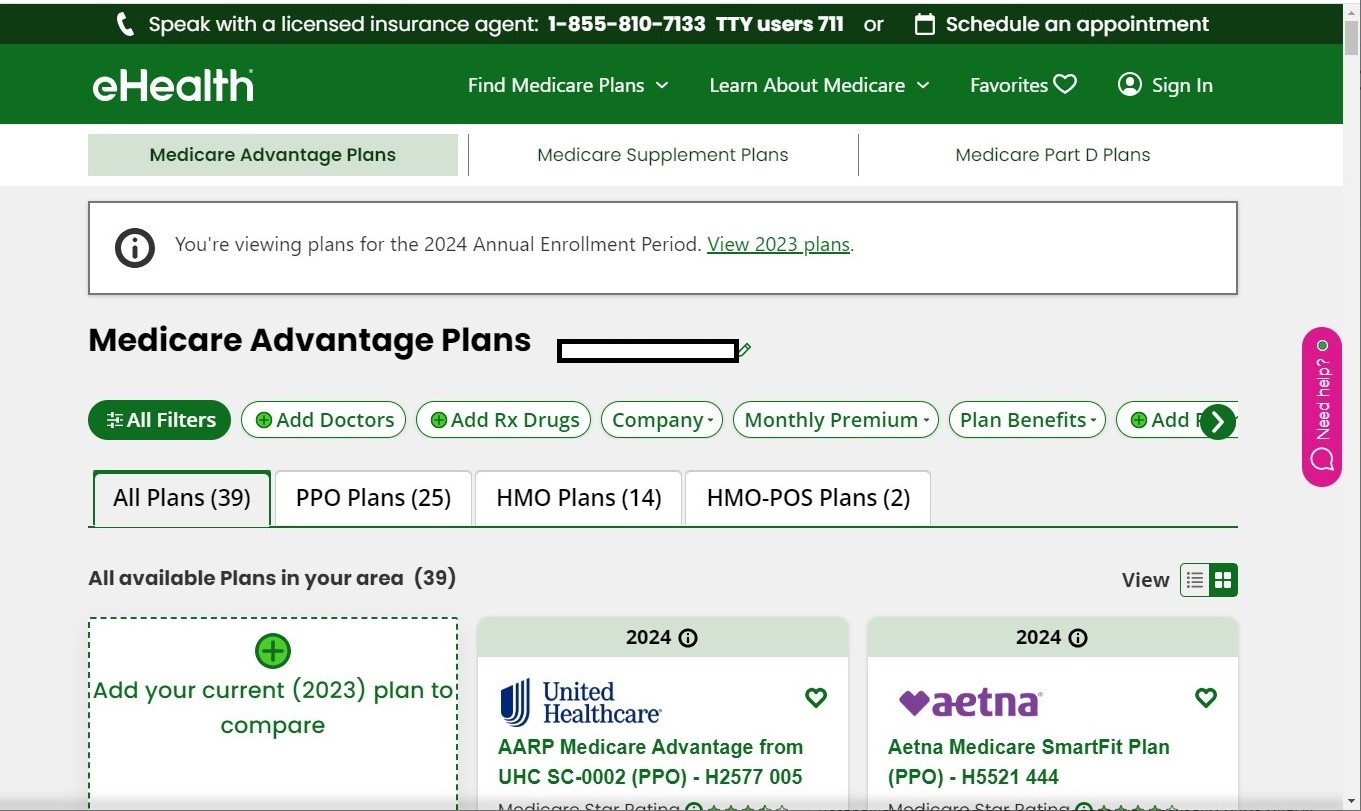Expand Learn About Medicare menu

pyautogui.click(x=819, y=85)
